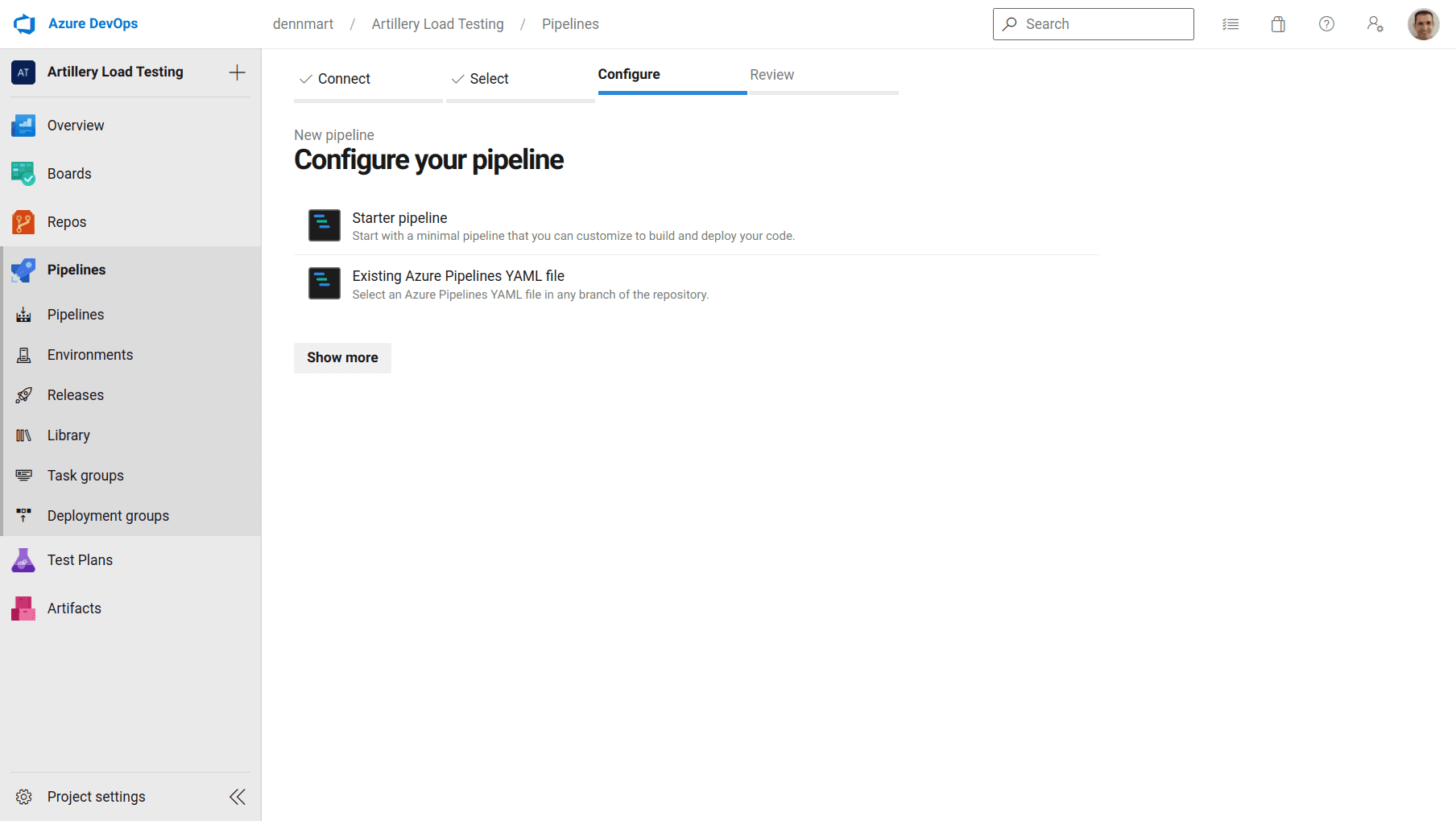Viewport: 1456px width, 821px height.
Task: Select the Environments icon
Action: click(23, 354)
